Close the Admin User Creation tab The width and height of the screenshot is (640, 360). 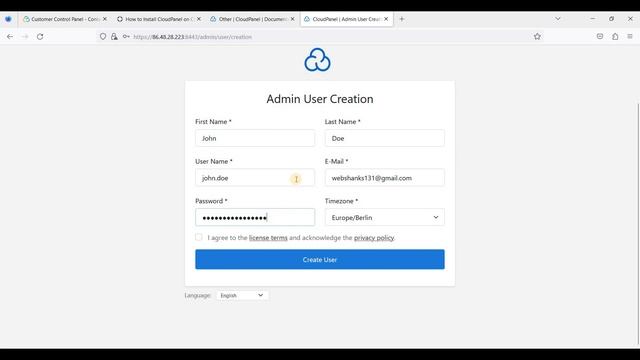(386, 19)
